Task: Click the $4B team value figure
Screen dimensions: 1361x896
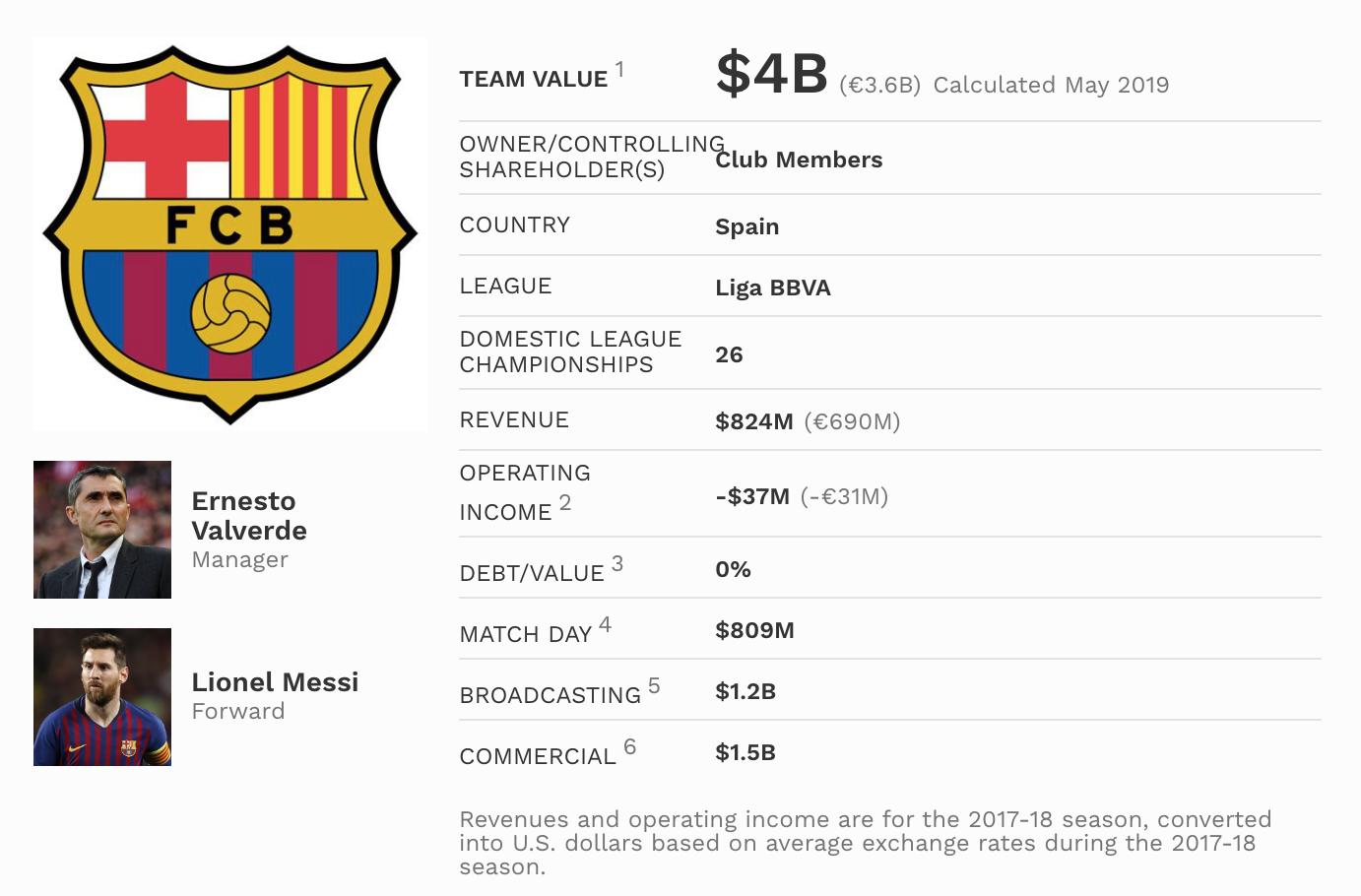Action: pos(772,74)
